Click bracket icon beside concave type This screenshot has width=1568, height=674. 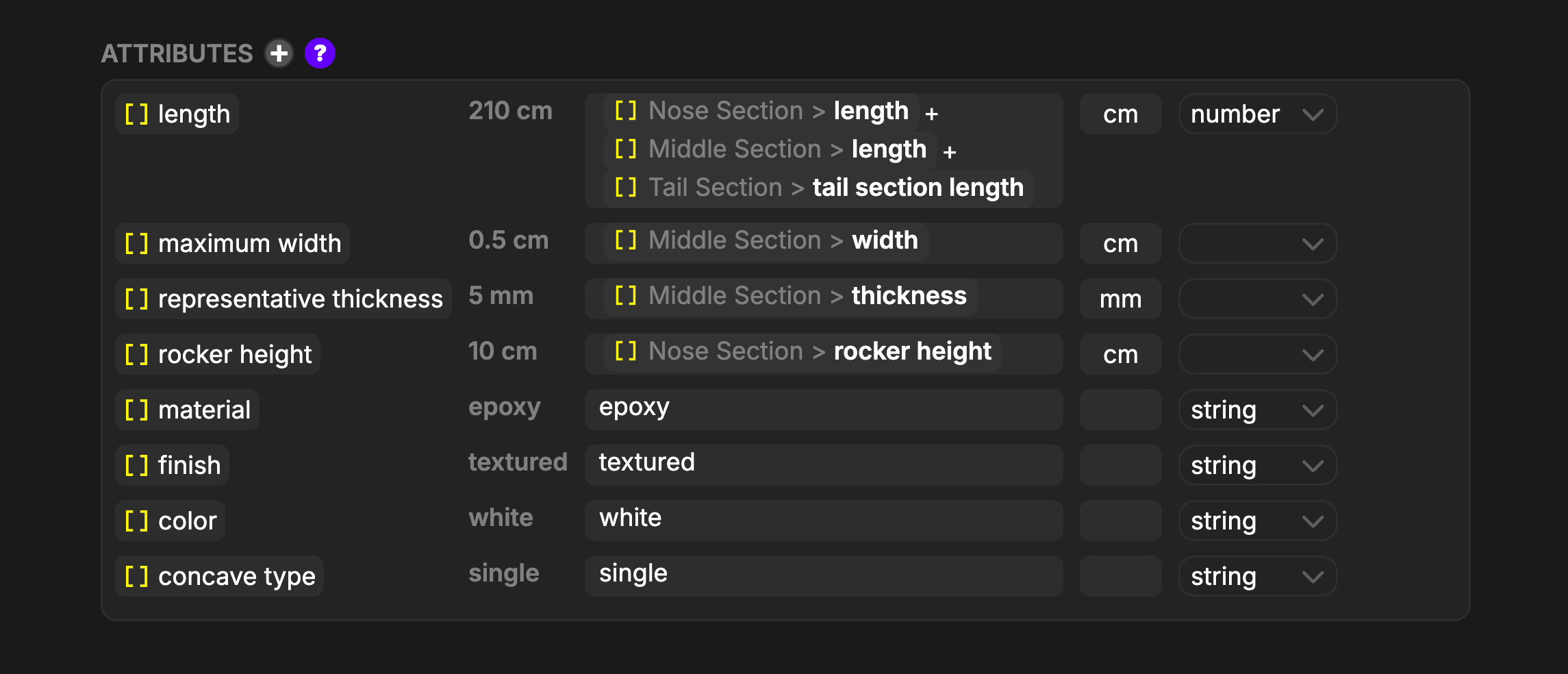click(x=136, y=576)
